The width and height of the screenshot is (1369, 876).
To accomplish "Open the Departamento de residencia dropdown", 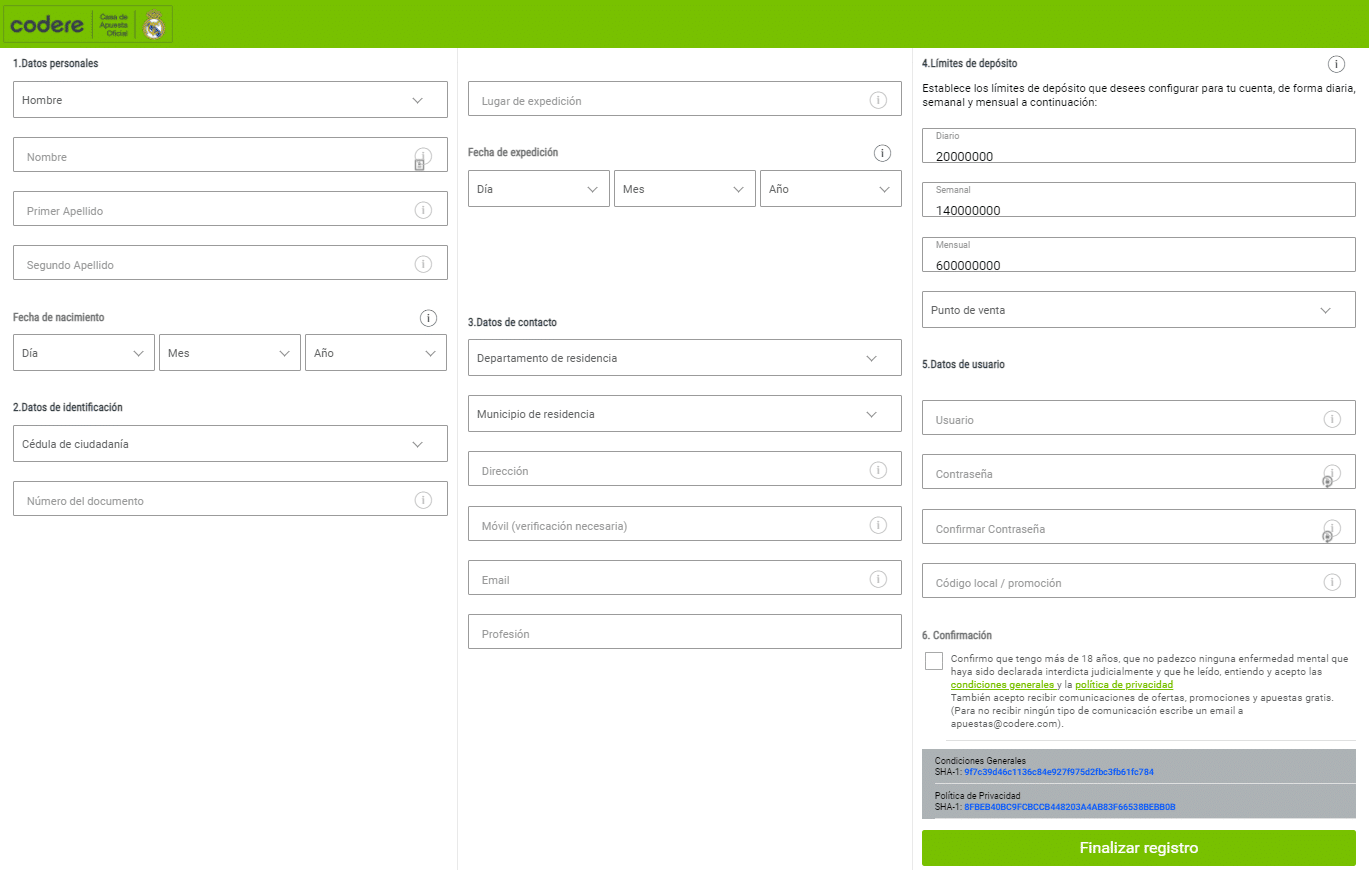I will [x=684, y=357].
